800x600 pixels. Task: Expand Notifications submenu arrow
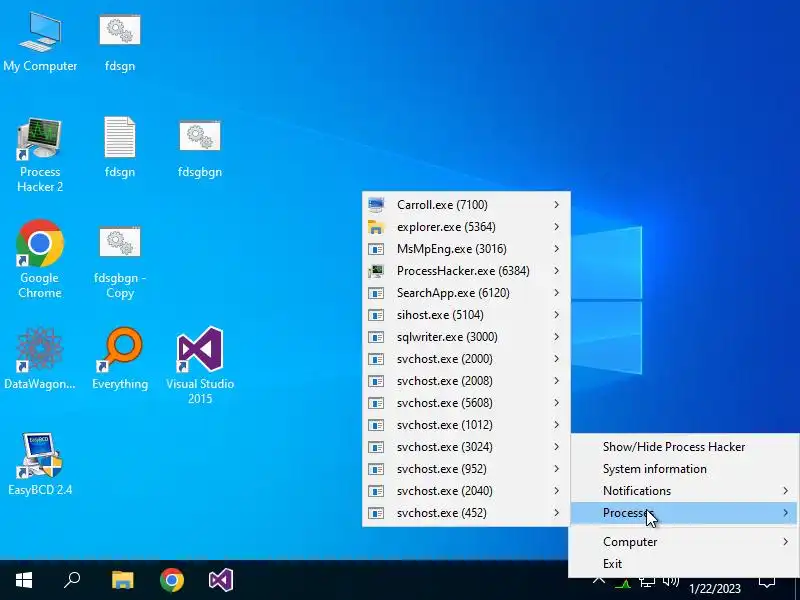(x=786, y=490)
